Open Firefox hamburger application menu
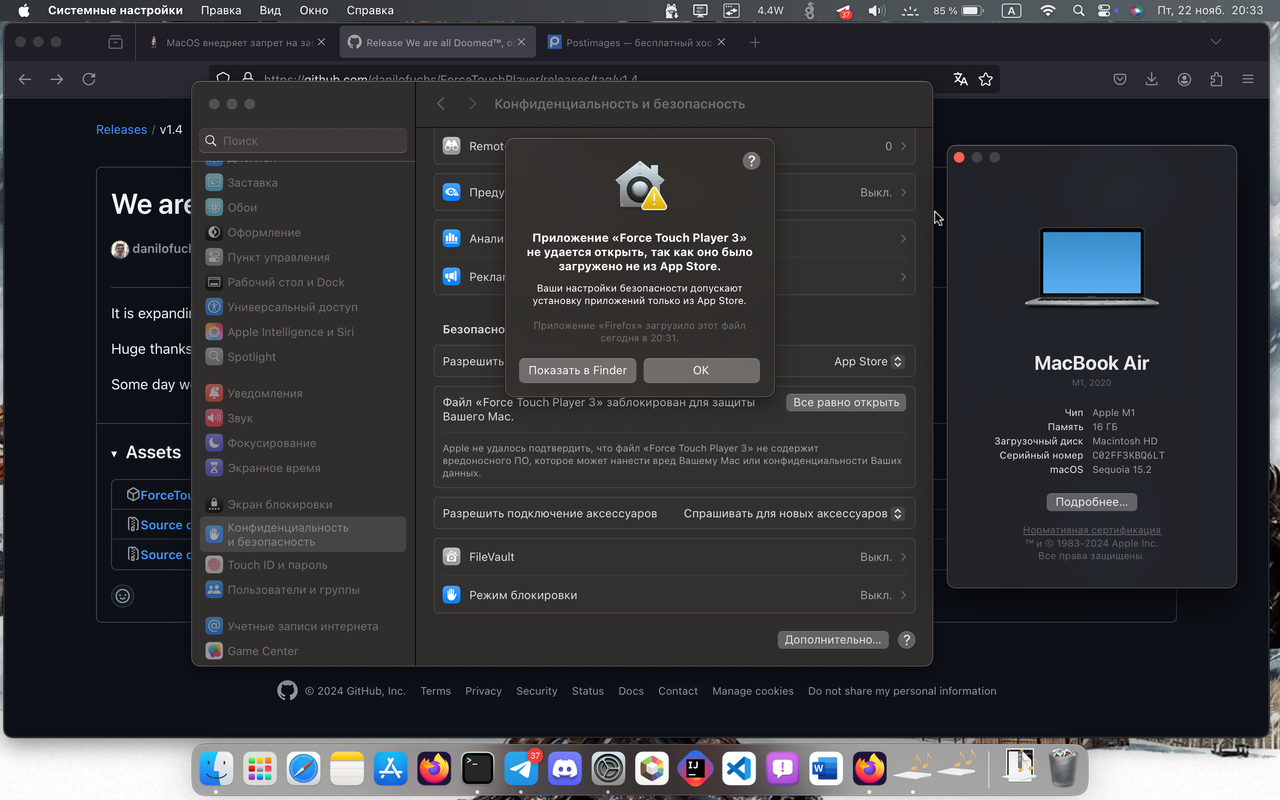1280x800 pixels. click(1248, 79)
